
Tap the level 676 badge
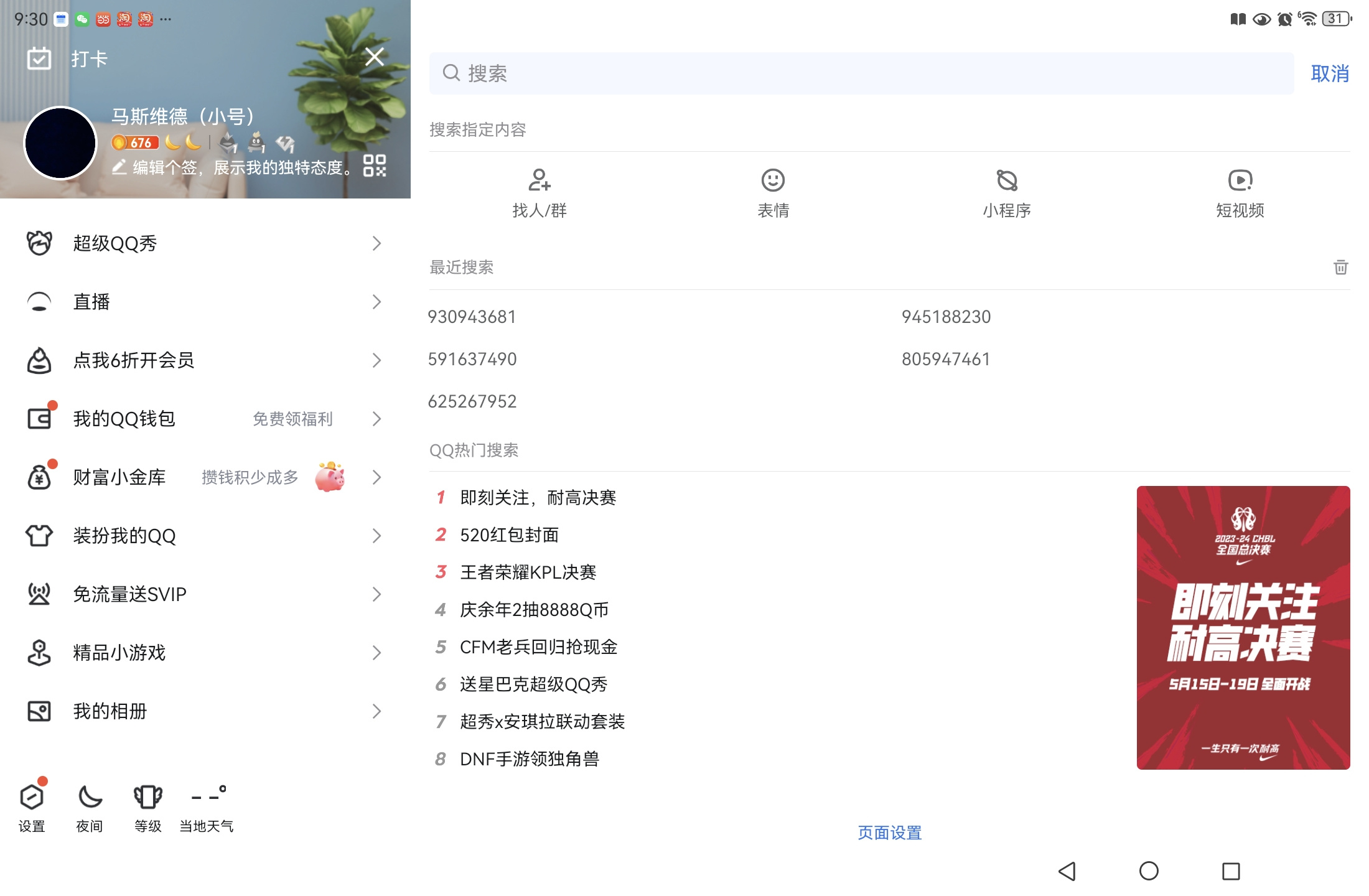(x=134, y=142)
